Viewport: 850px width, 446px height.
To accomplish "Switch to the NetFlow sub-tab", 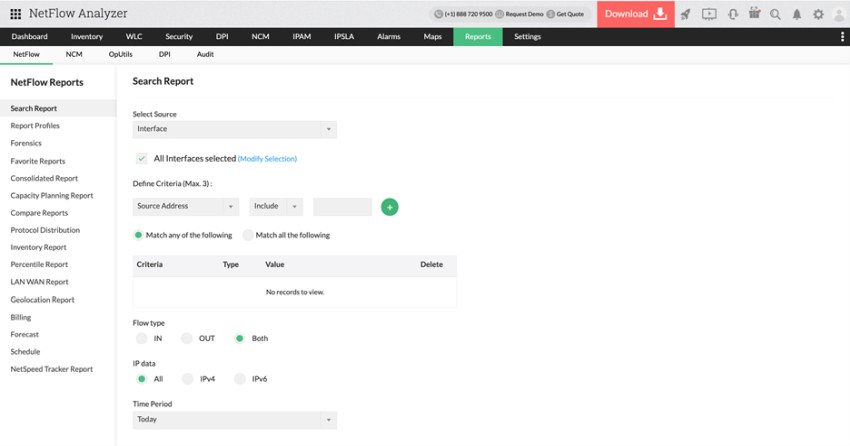I will (x=27, y=54).
